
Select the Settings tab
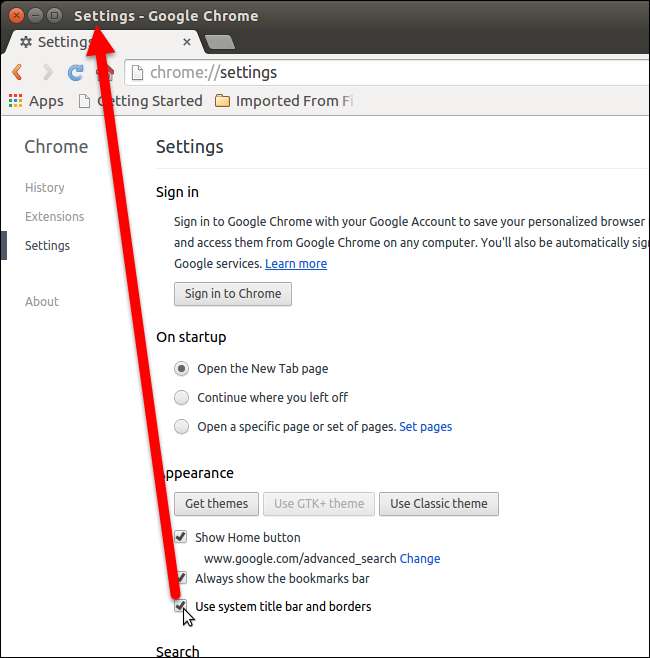[102, 42]
